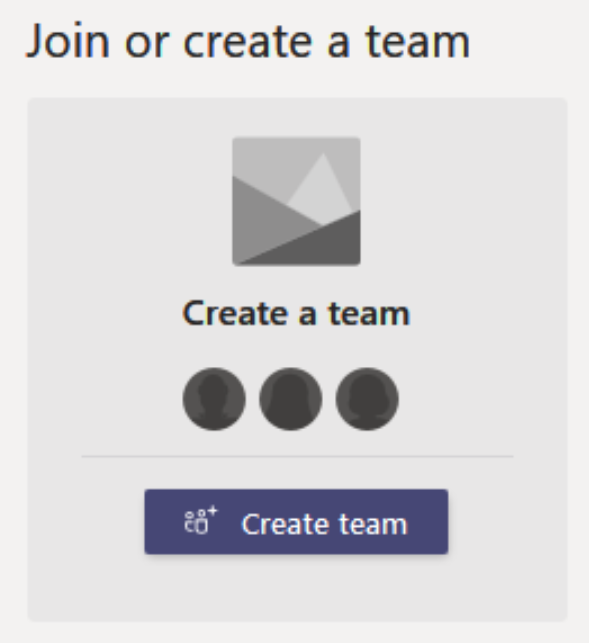Click empty card area below Create team button
This screenshot has width=589, height=643.
[297, 587]
